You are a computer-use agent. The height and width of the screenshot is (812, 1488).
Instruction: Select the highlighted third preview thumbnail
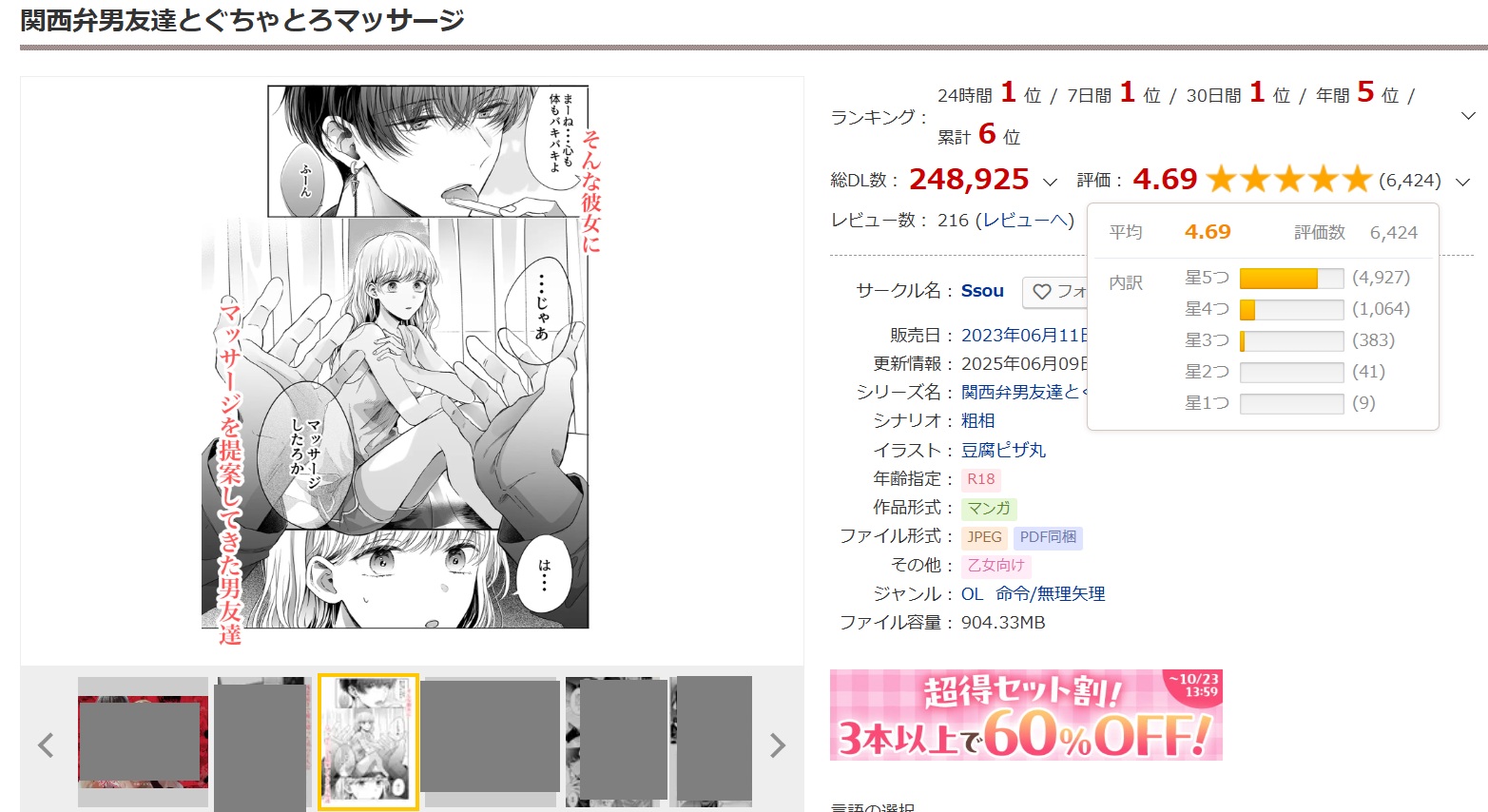tap(368, 743)
